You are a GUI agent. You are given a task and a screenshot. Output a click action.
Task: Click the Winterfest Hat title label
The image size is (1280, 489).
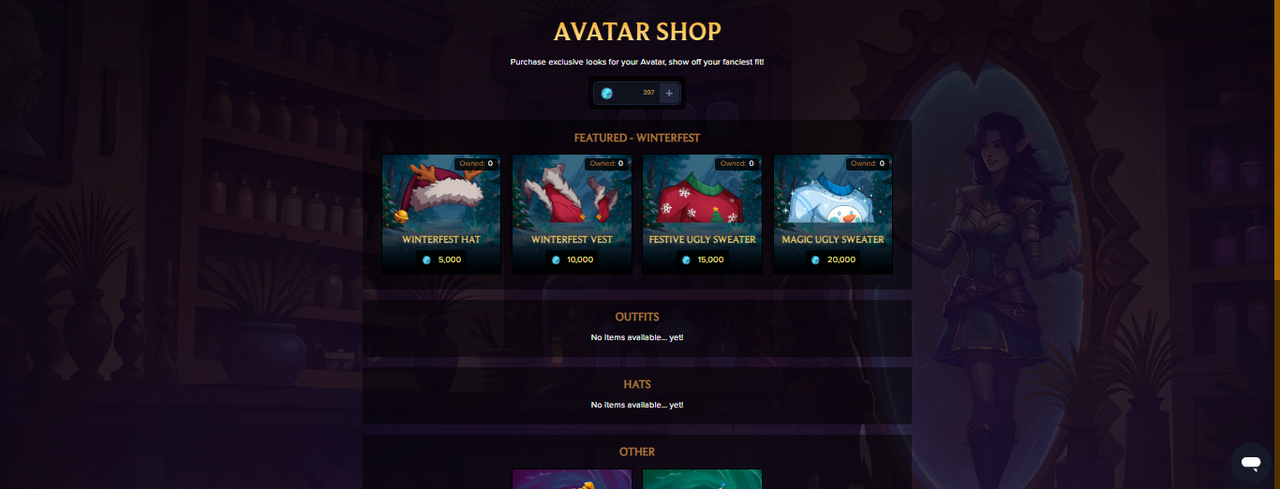coord(441,240)
